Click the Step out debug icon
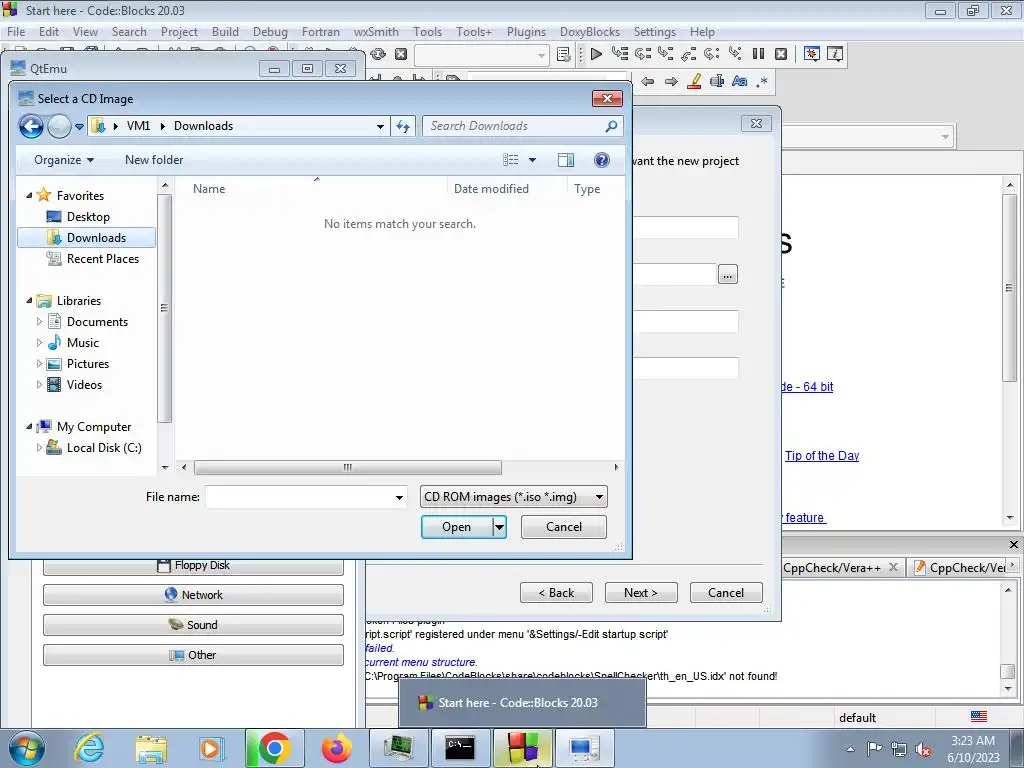 688,54
